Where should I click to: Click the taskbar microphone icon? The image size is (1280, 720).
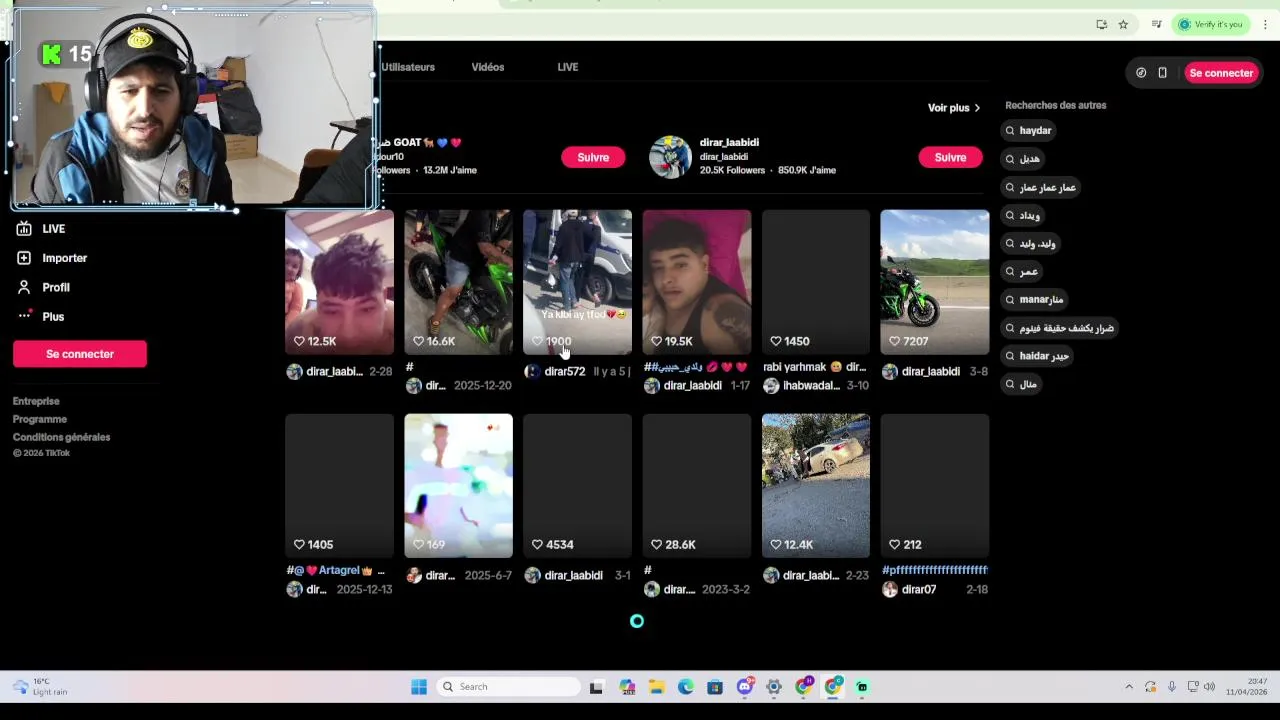(1171, 687)
